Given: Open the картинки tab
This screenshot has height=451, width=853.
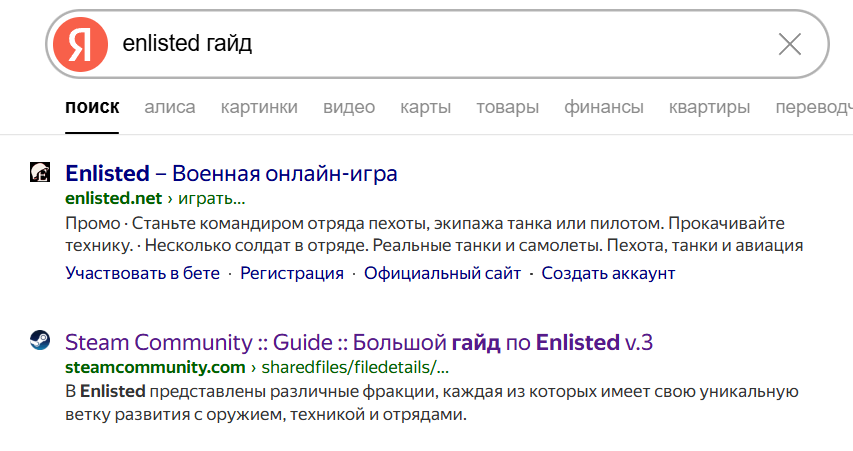Looking at the screenshot, I should 259,107.
